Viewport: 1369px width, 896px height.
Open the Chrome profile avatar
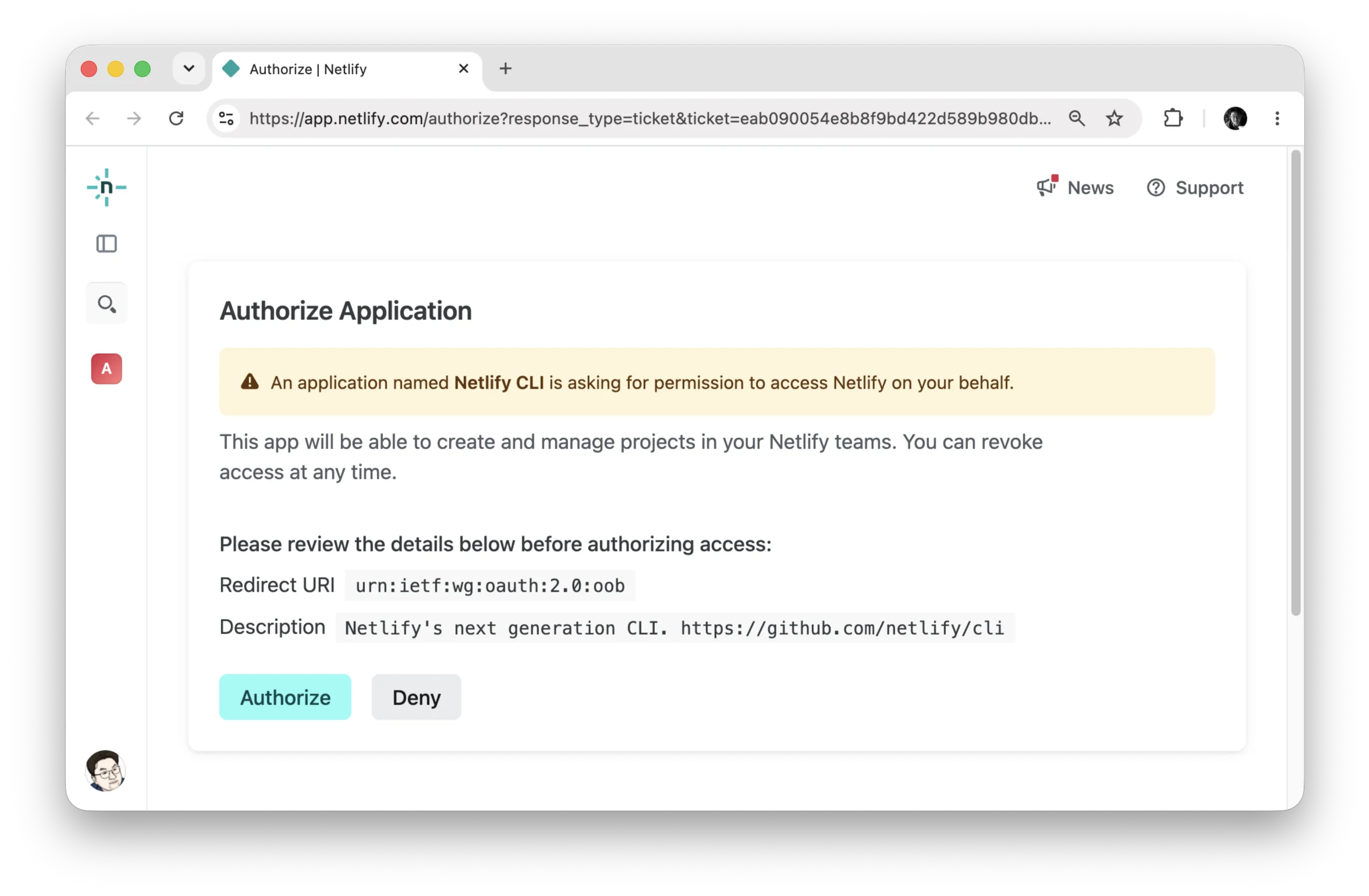click(1235, 119)
